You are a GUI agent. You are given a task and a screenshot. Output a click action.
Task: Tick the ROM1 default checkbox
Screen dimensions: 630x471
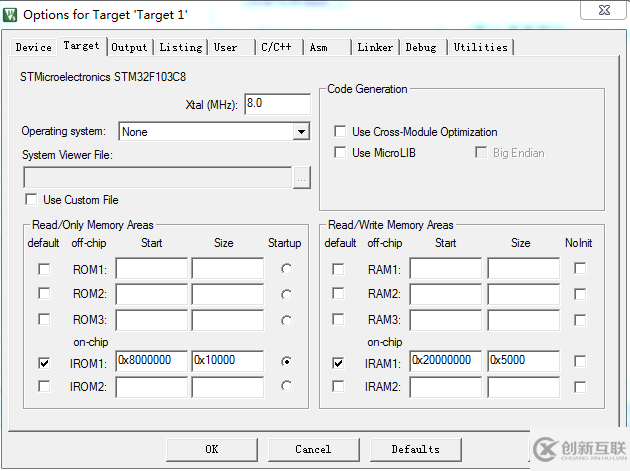[44, 269]
